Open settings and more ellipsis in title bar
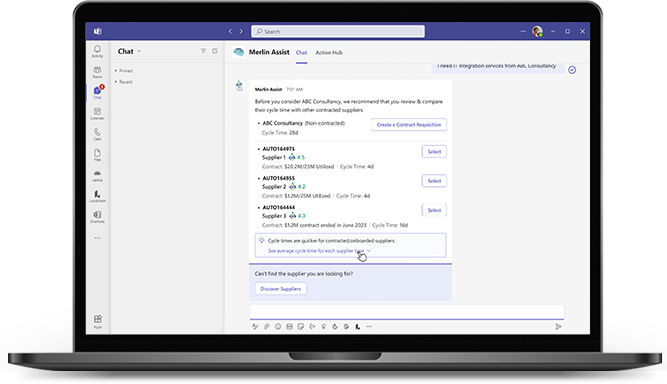This screenshot has width=667, height=384. [x=523, y=31]
